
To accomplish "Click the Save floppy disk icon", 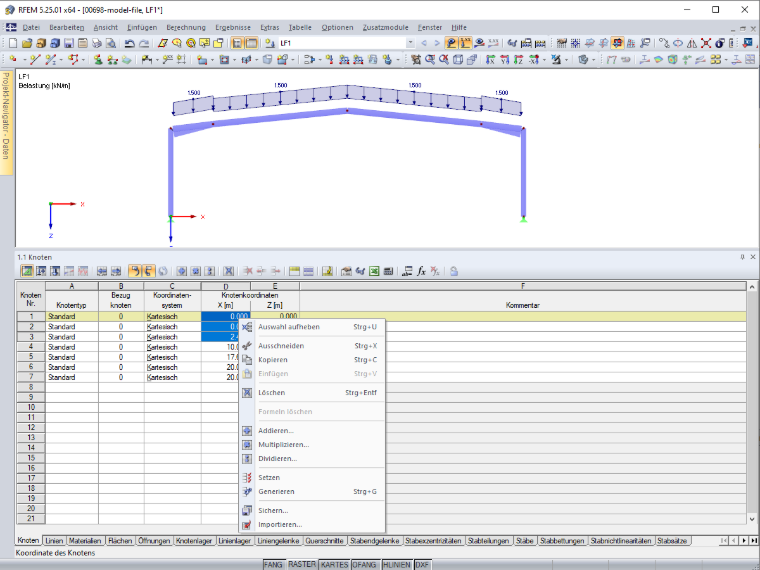I will point(69,44).
